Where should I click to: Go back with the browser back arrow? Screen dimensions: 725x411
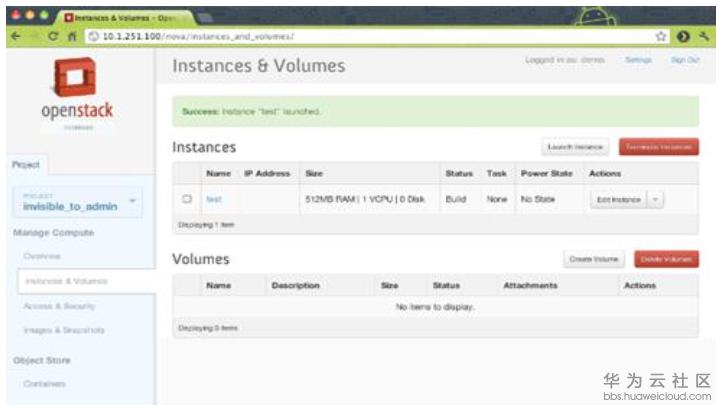tap(16, 36)
